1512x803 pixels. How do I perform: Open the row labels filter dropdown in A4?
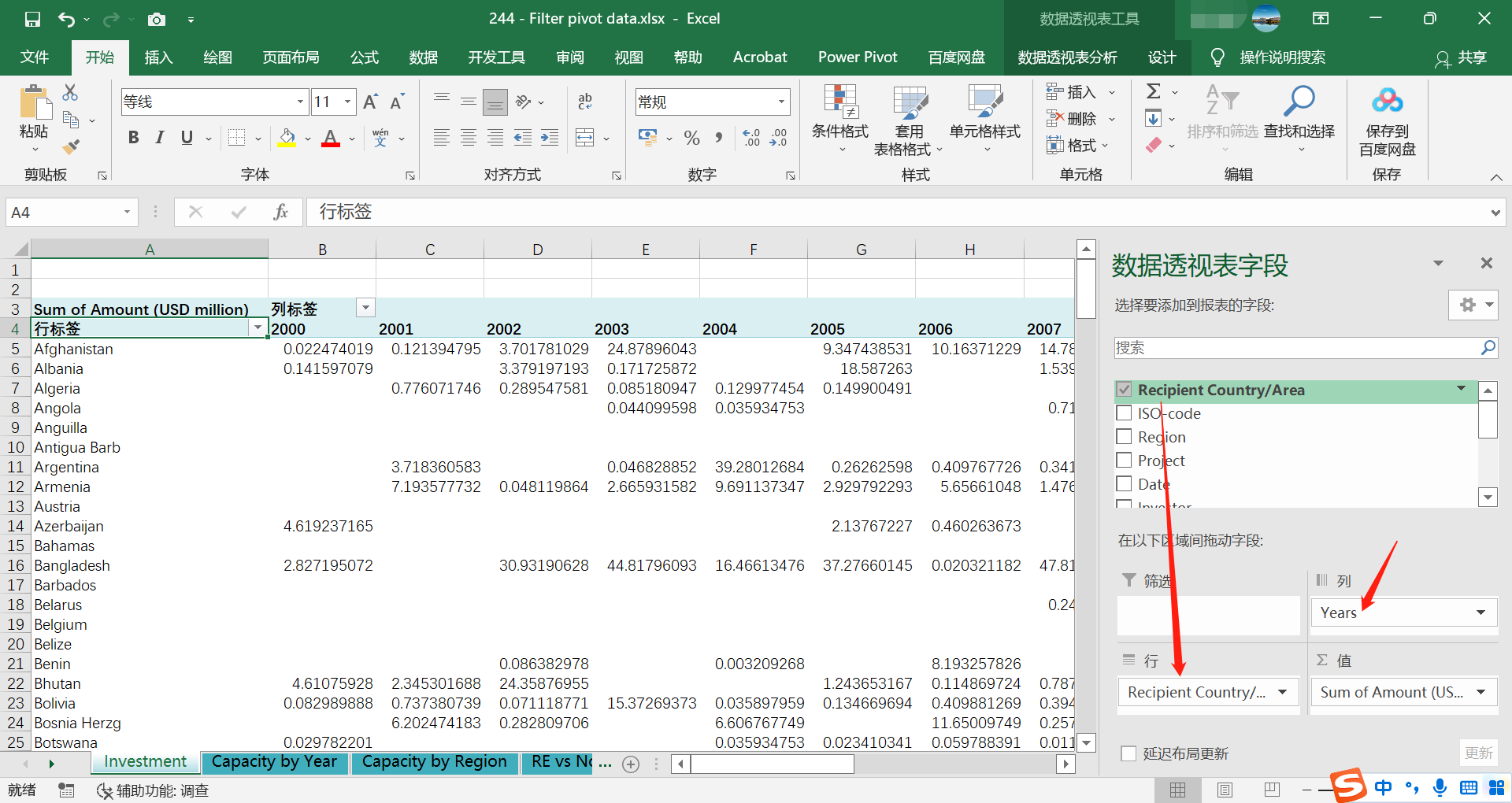[258, 328]
